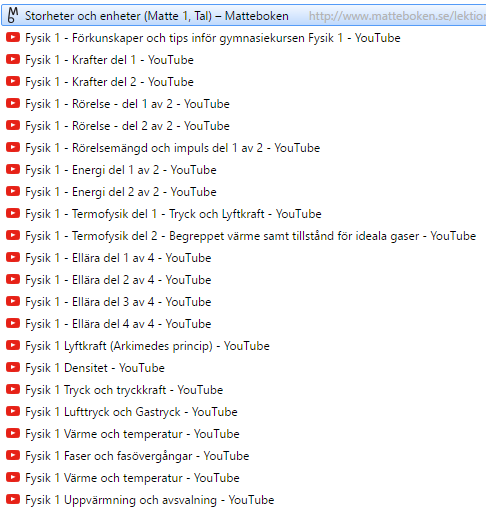Click YouTube icon beside Termofysik del 2
Image resolution: width=488 pixels, height=516 pixels.
13,235
